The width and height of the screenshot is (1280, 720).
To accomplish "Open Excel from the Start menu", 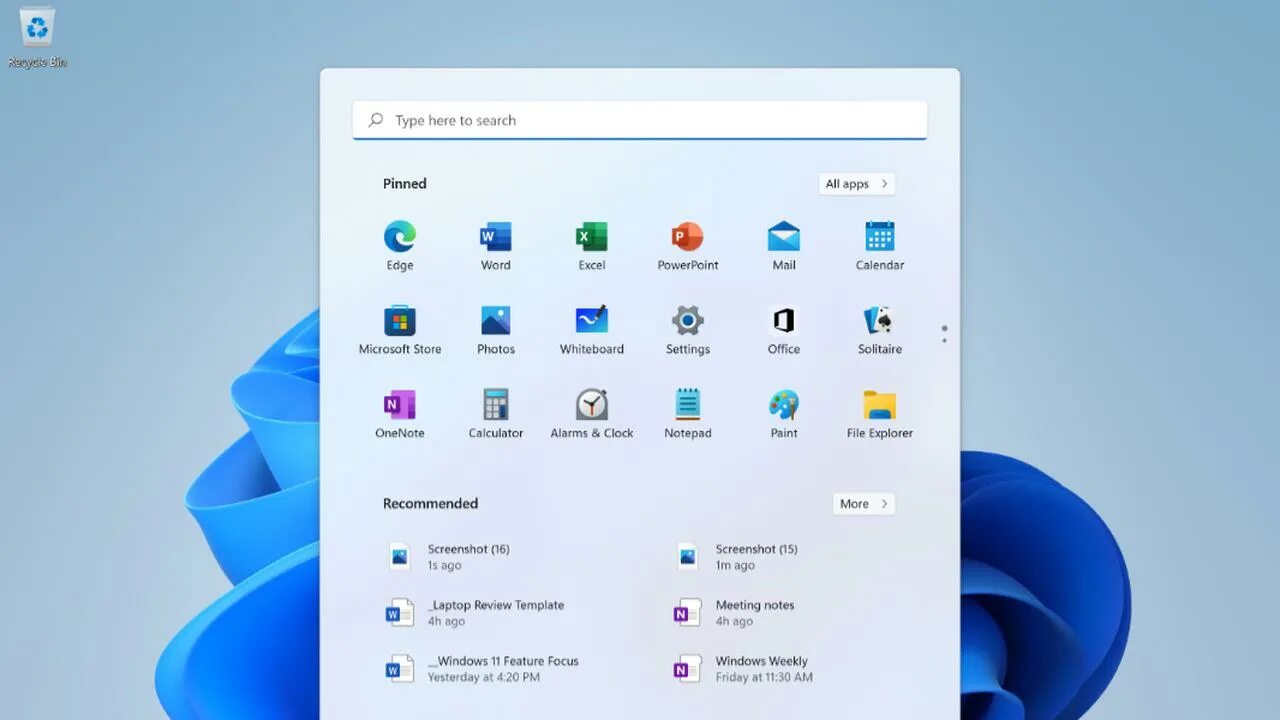I will coord(592,246).
